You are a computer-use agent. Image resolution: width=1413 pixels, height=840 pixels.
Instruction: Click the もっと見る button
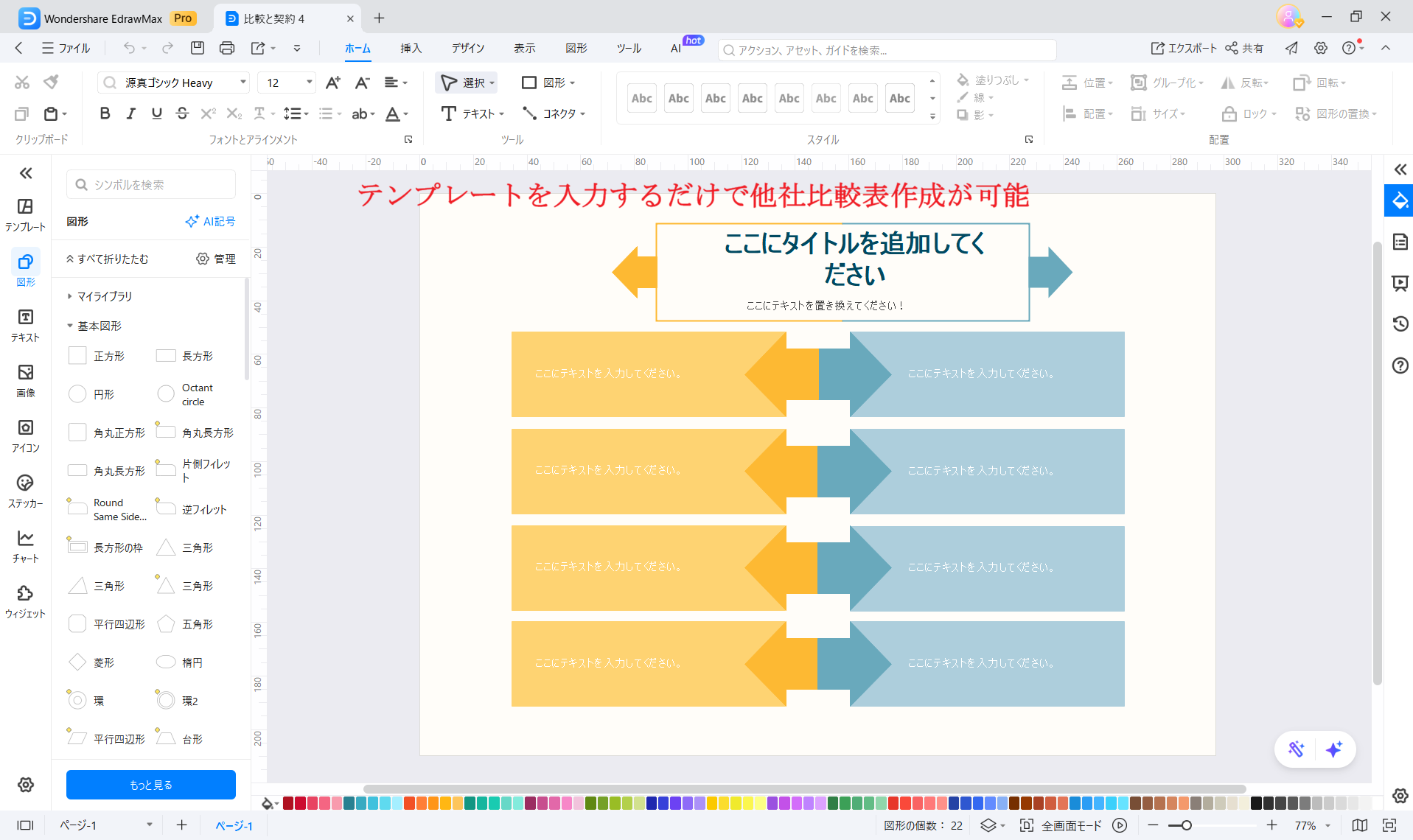pos(151,785)
